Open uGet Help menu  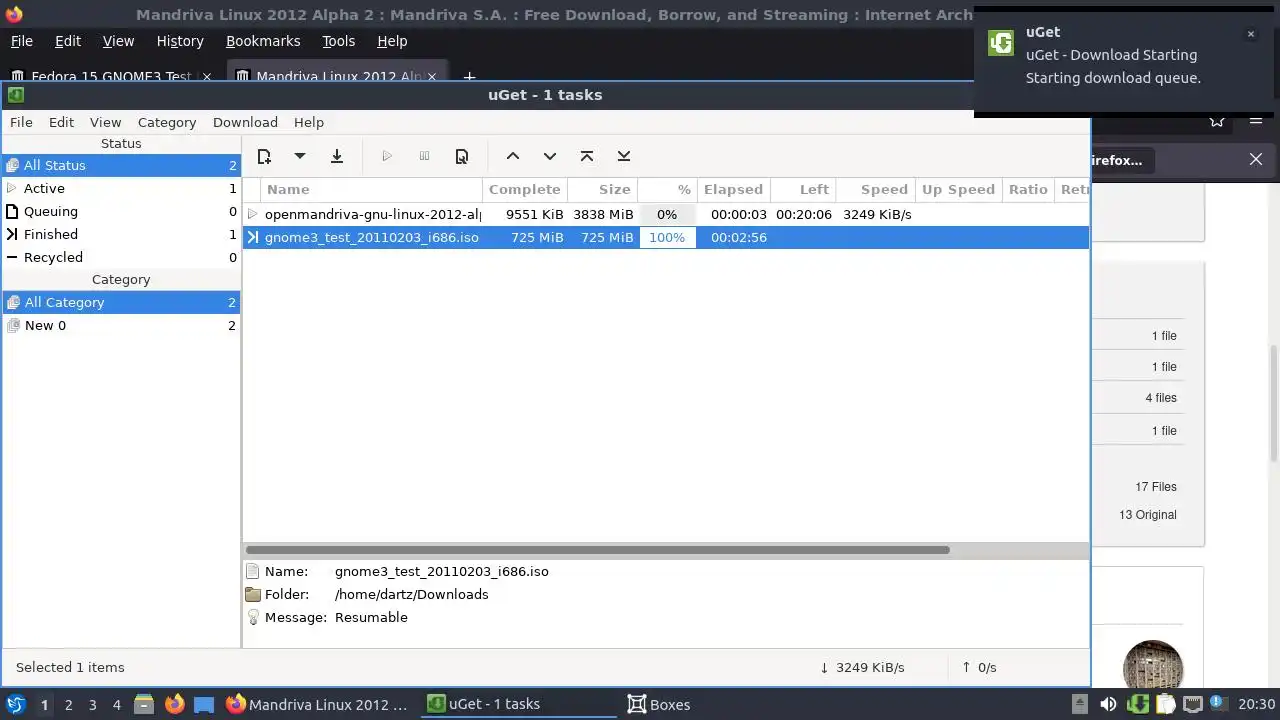[x=309, y=122]
